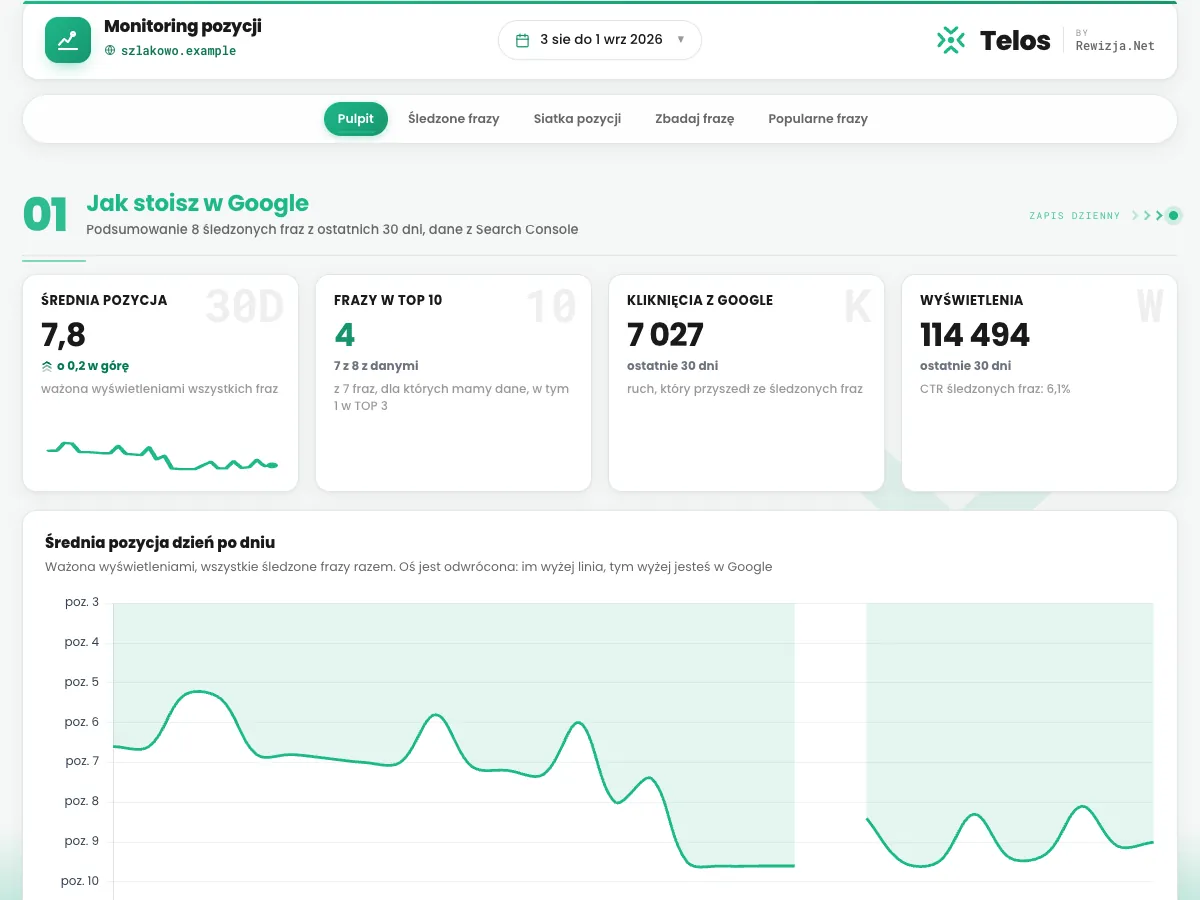
Task: Click the green chart app logo icon
Action: [x=68, y=40]
